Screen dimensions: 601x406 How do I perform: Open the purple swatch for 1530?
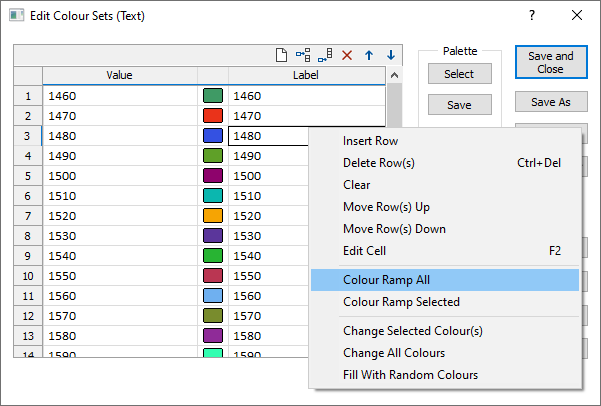[213, 235]
